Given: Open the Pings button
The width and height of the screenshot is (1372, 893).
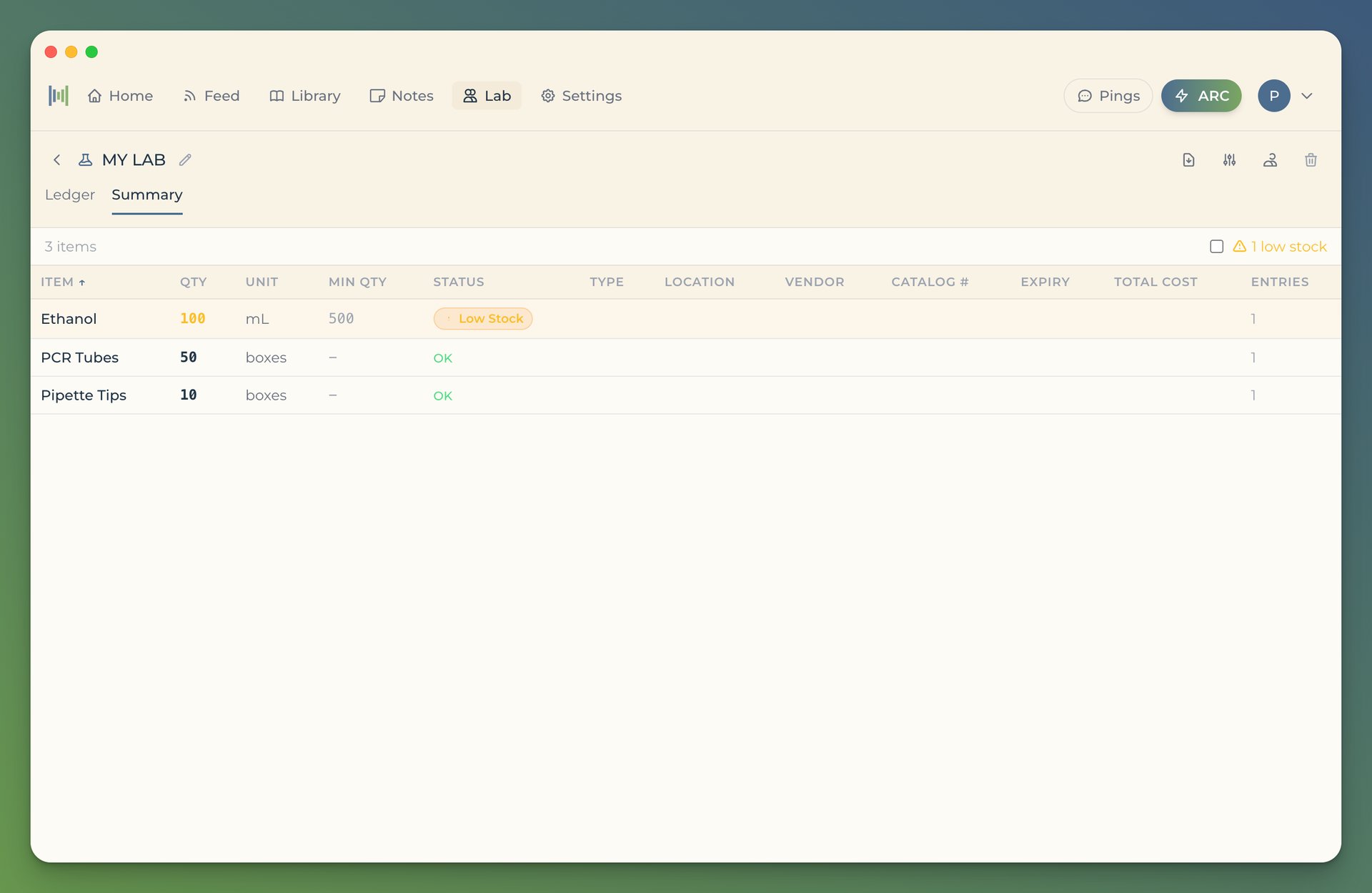Looking at the screenshot, I should click(x=1108, y=96).
